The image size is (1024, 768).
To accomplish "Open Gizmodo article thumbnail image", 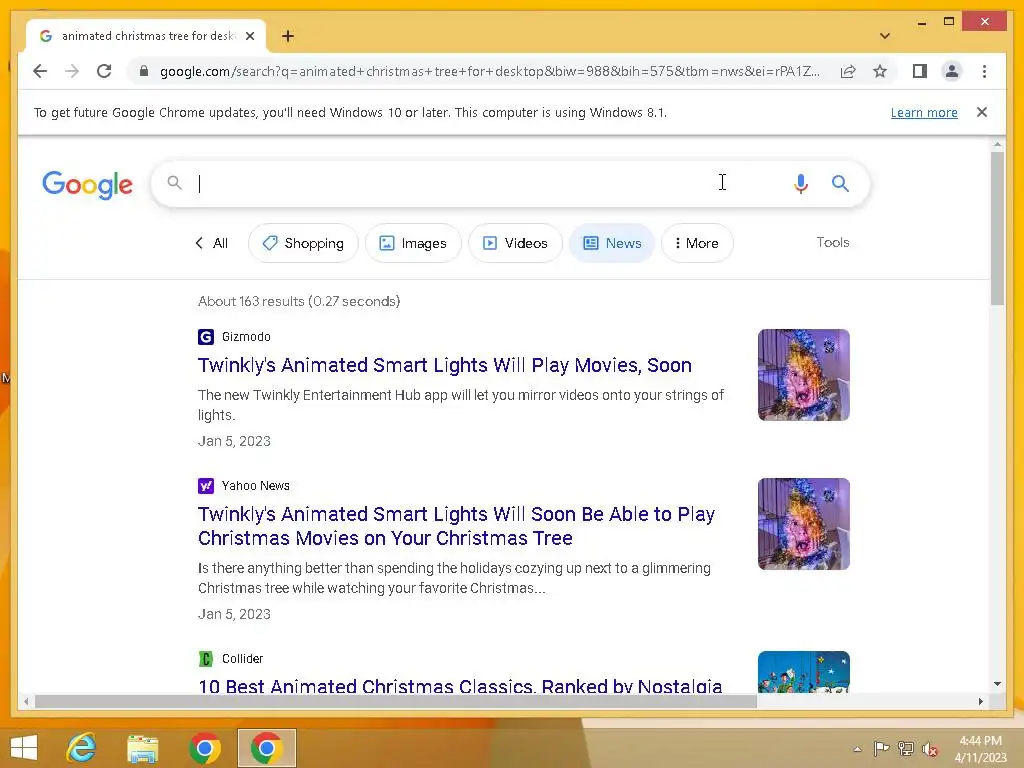I will coord(803,375).
